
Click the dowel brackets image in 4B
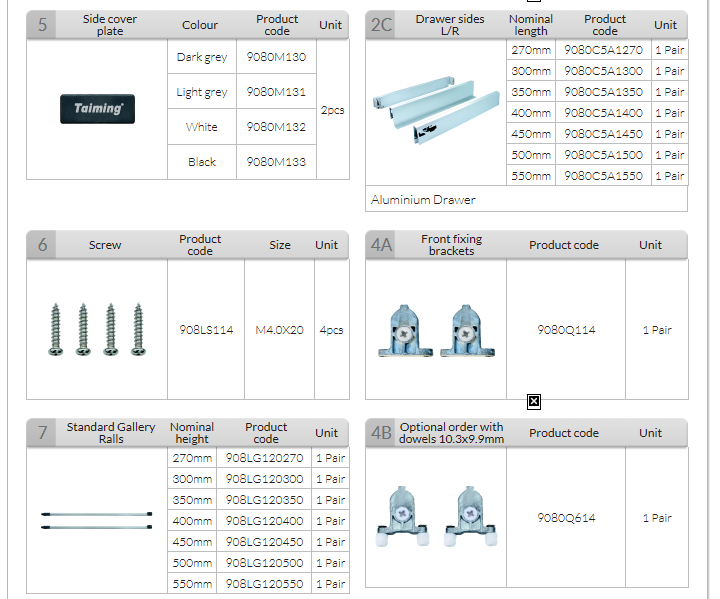(435, 517)
